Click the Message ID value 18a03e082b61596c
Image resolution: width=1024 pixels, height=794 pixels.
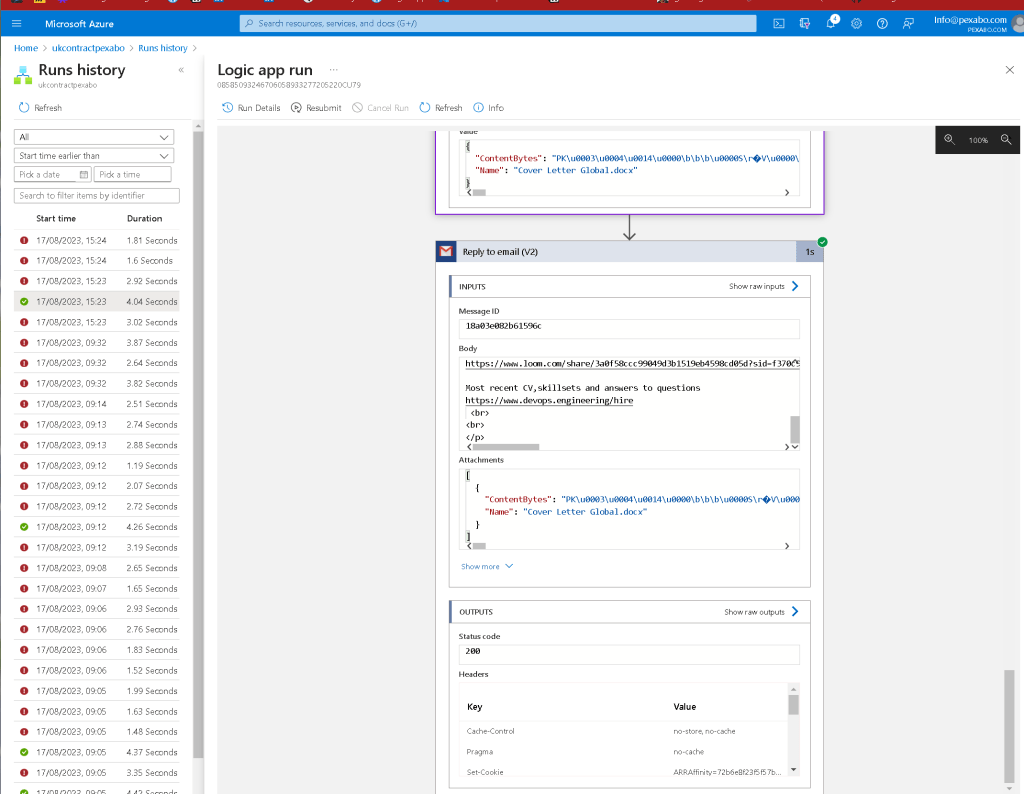coord(629,326)
